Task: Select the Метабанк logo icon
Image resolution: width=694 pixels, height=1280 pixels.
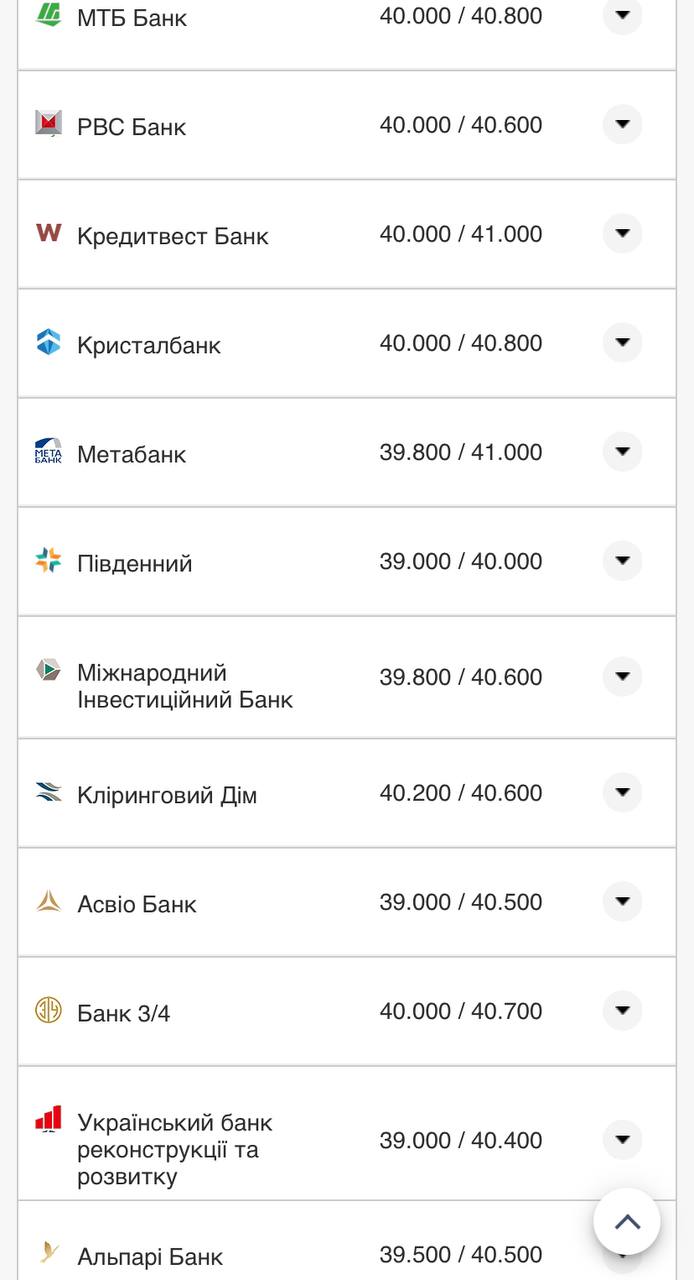Action: click(x=48, y=452)
